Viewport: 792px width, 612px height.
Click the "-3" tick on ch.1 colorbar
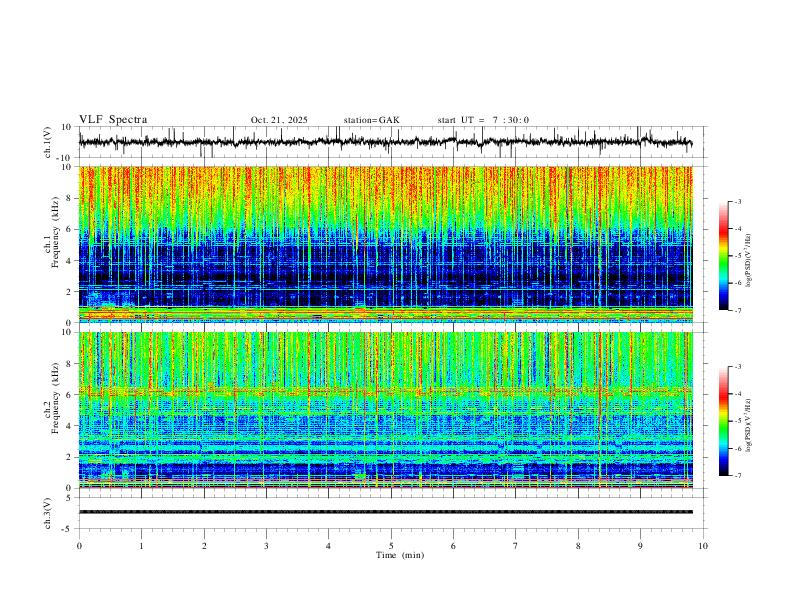737,201
